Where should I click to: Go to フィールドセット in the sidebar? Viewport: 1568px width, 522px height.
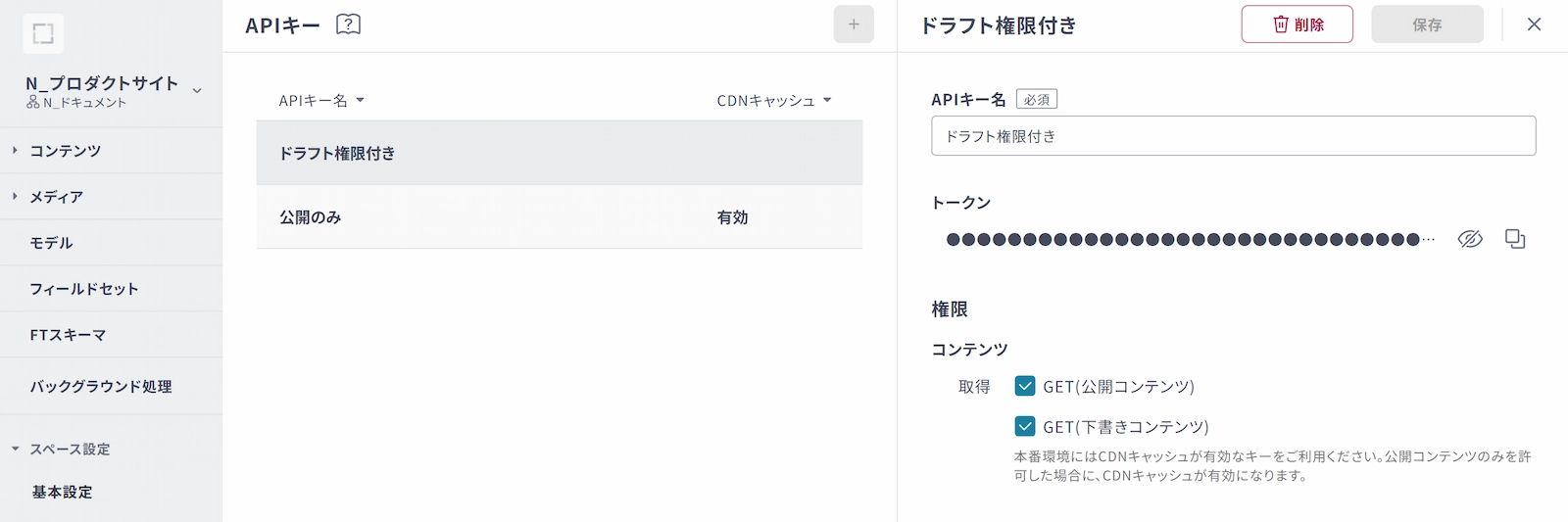pos(84,289)
